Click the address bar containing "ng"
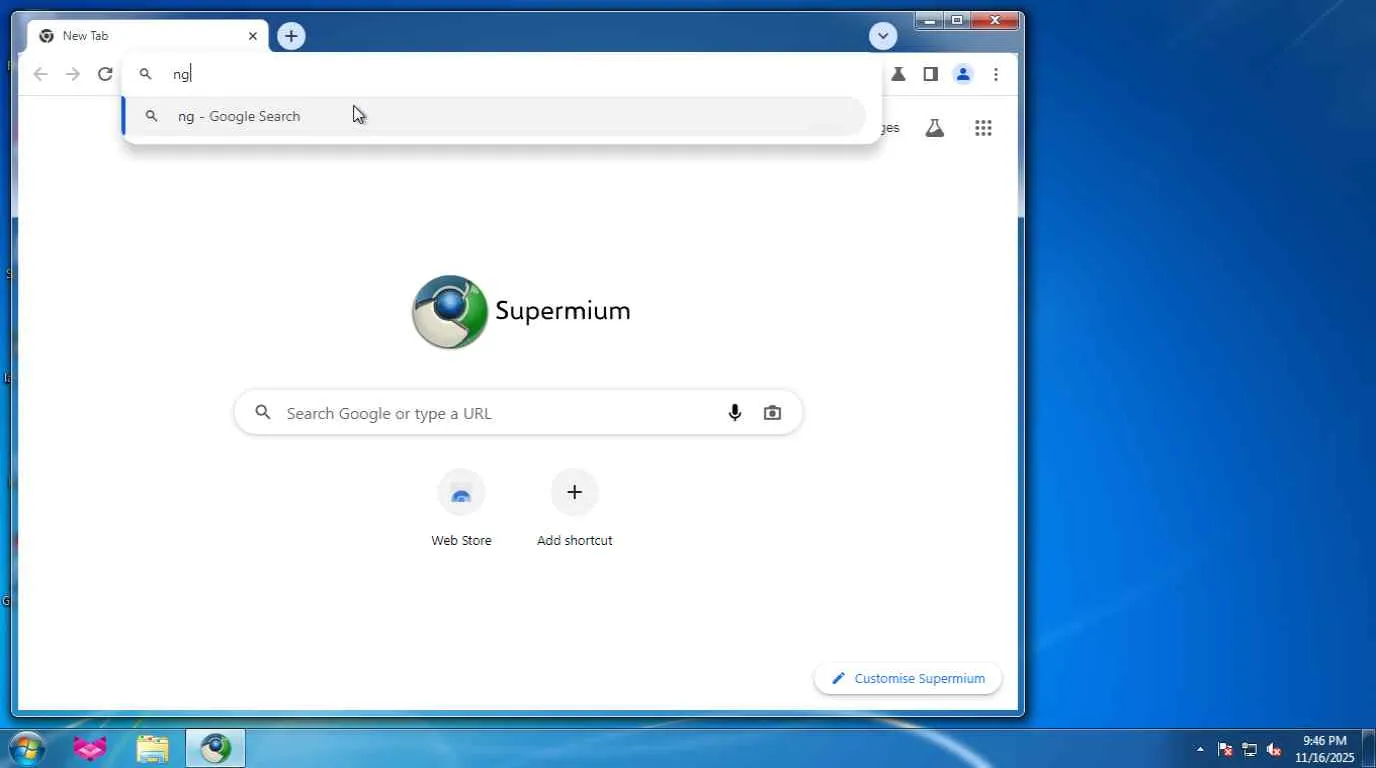 (502, 74)
